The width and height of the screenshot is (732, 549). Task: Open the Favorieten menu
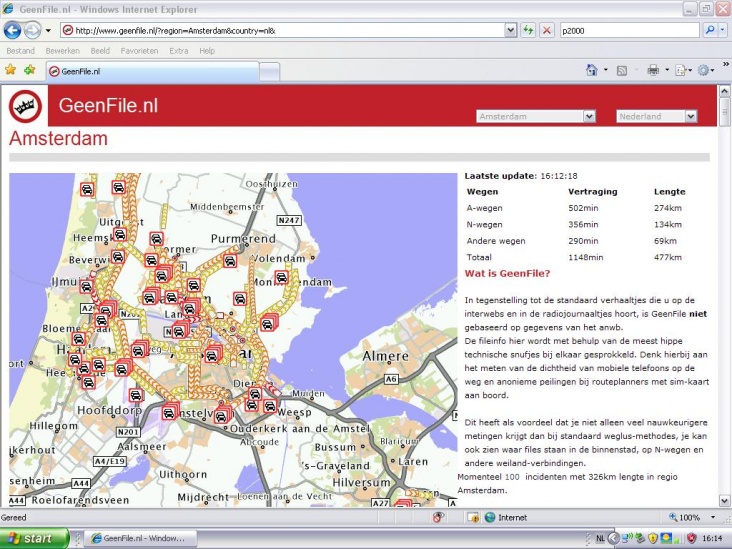click(x=139, y=50)
